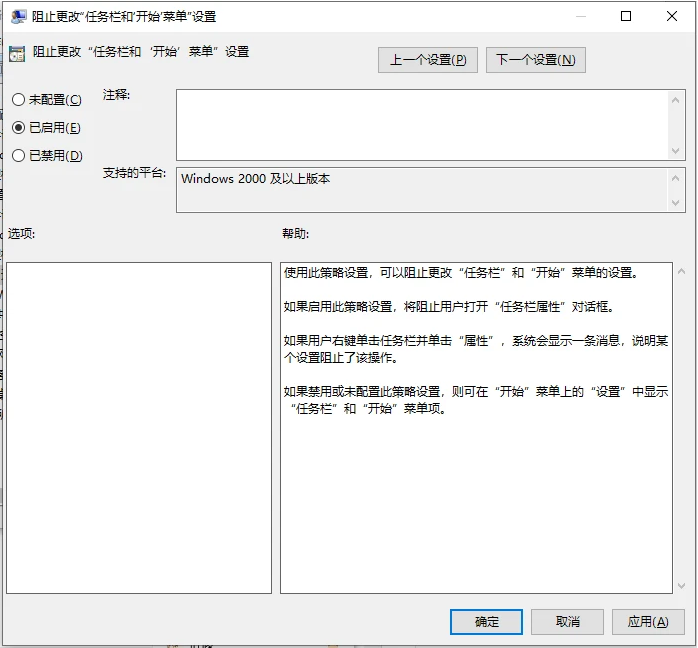Click inside the 注释 comment text box
This screenshot has height=648, width=698.
420,124
